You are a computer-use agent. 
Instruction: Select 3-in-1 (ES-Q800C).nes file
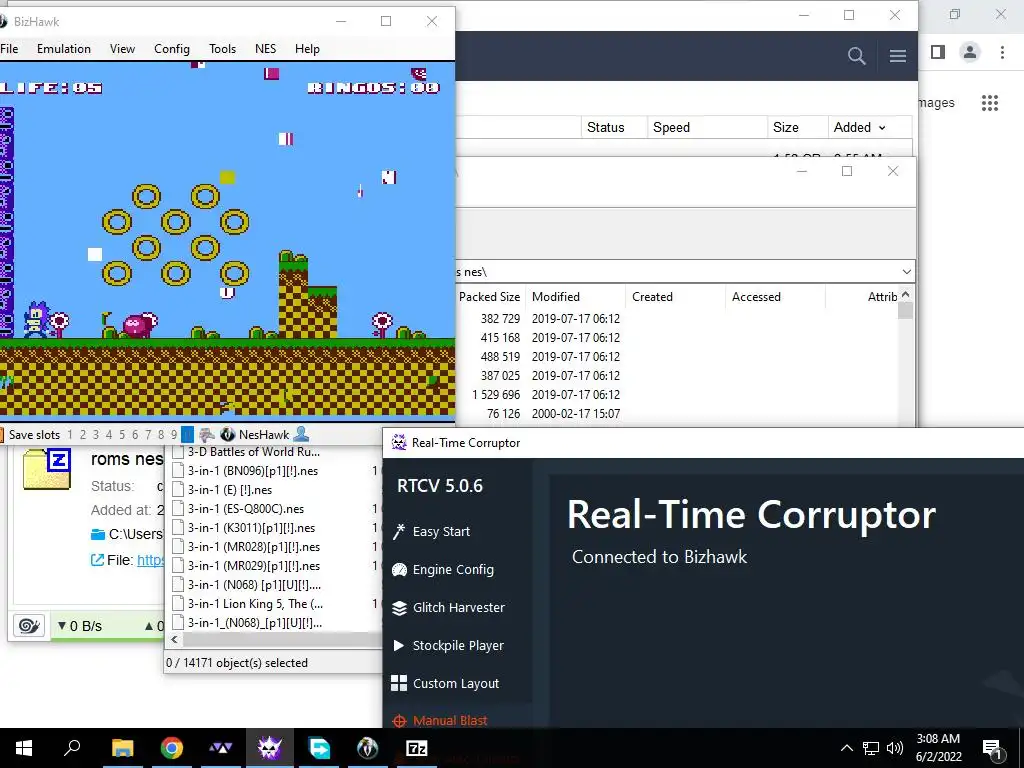(x=246, y=509)
